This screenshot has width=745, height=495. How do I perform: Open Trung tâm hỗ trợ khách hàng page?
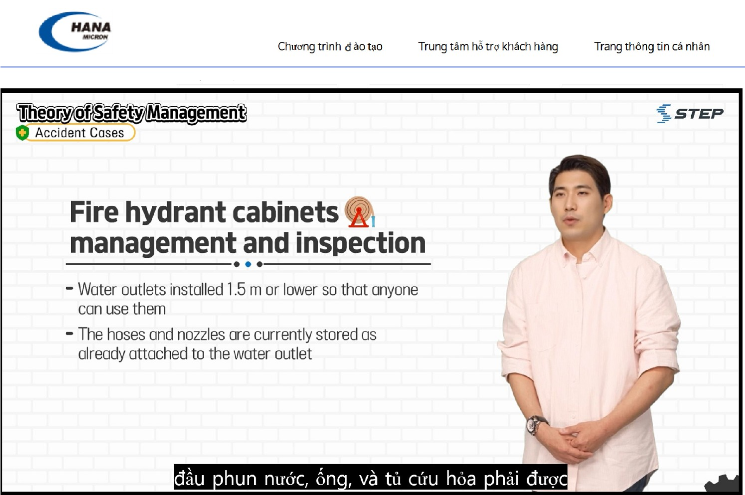(x=488, y=47)
